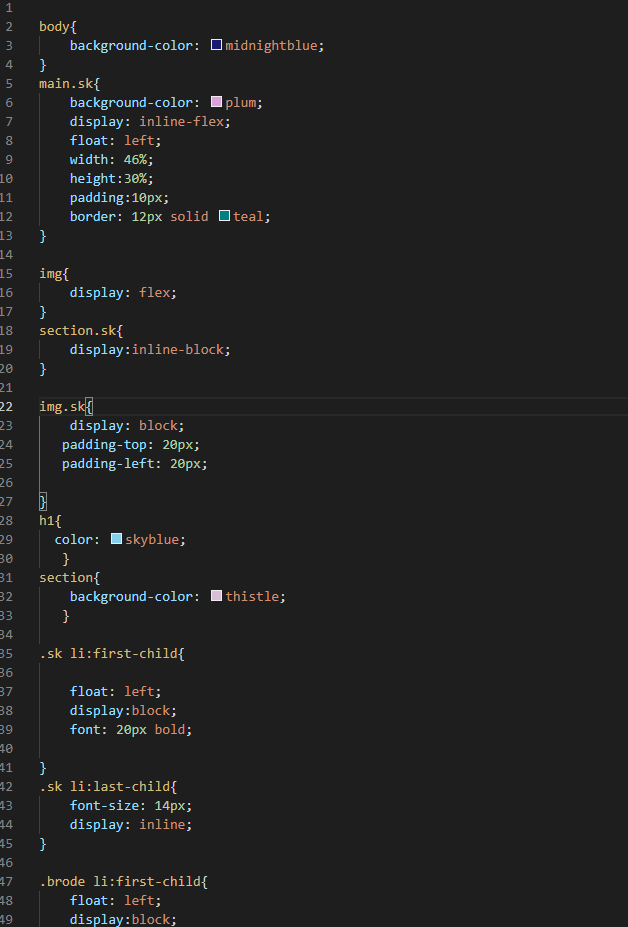Click line number 47 in gutter
Screen dimensions: 628x927
(7, 881)
